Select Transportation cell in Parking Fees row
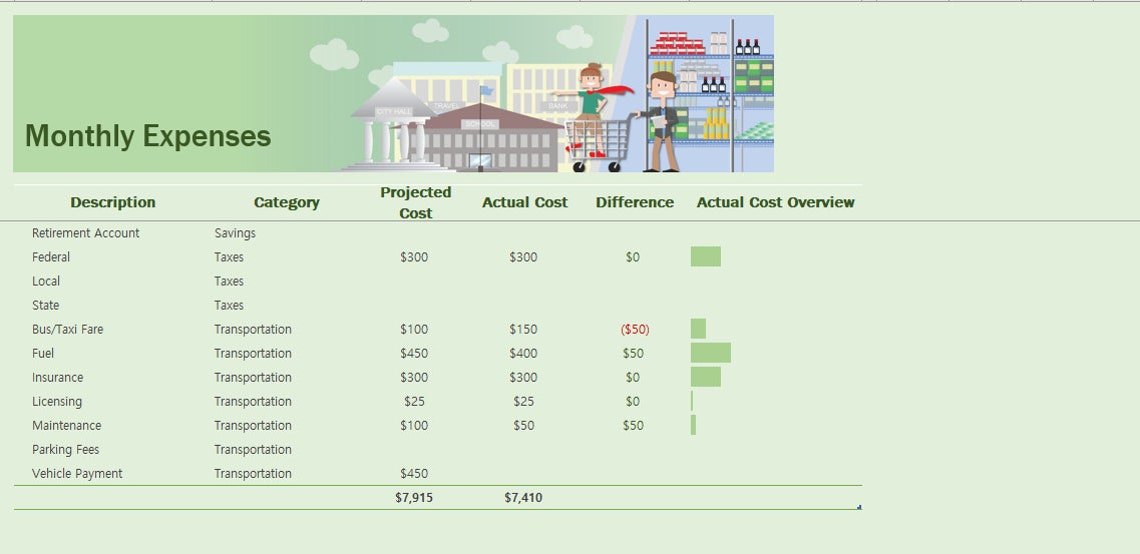Screen dimensions: 1140x554 coord(253,449)
